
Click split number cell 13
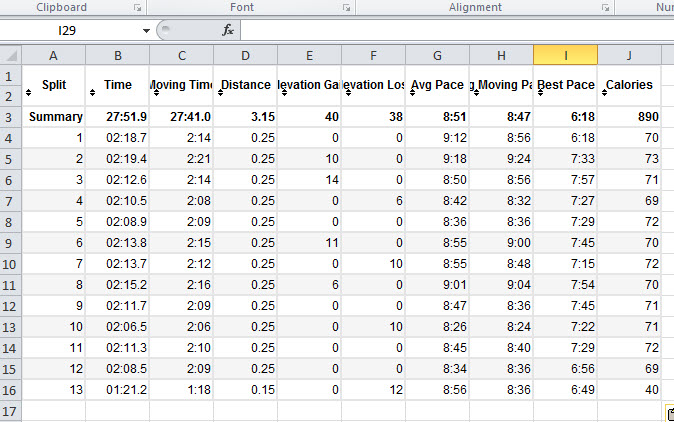coord(53,390)
